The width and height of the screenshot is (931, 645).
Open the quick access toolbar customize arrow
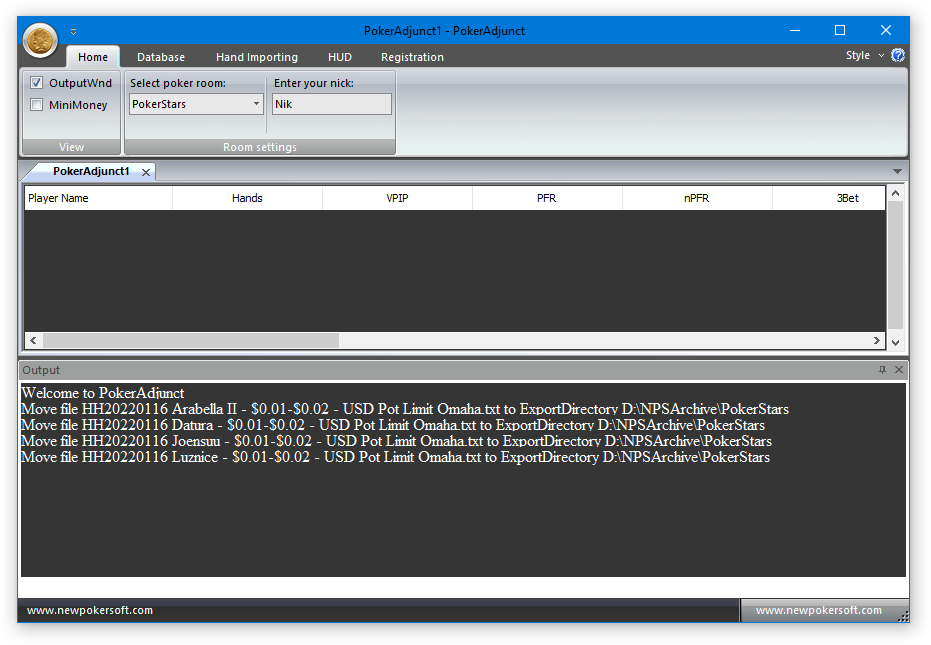tap(74, 31)
